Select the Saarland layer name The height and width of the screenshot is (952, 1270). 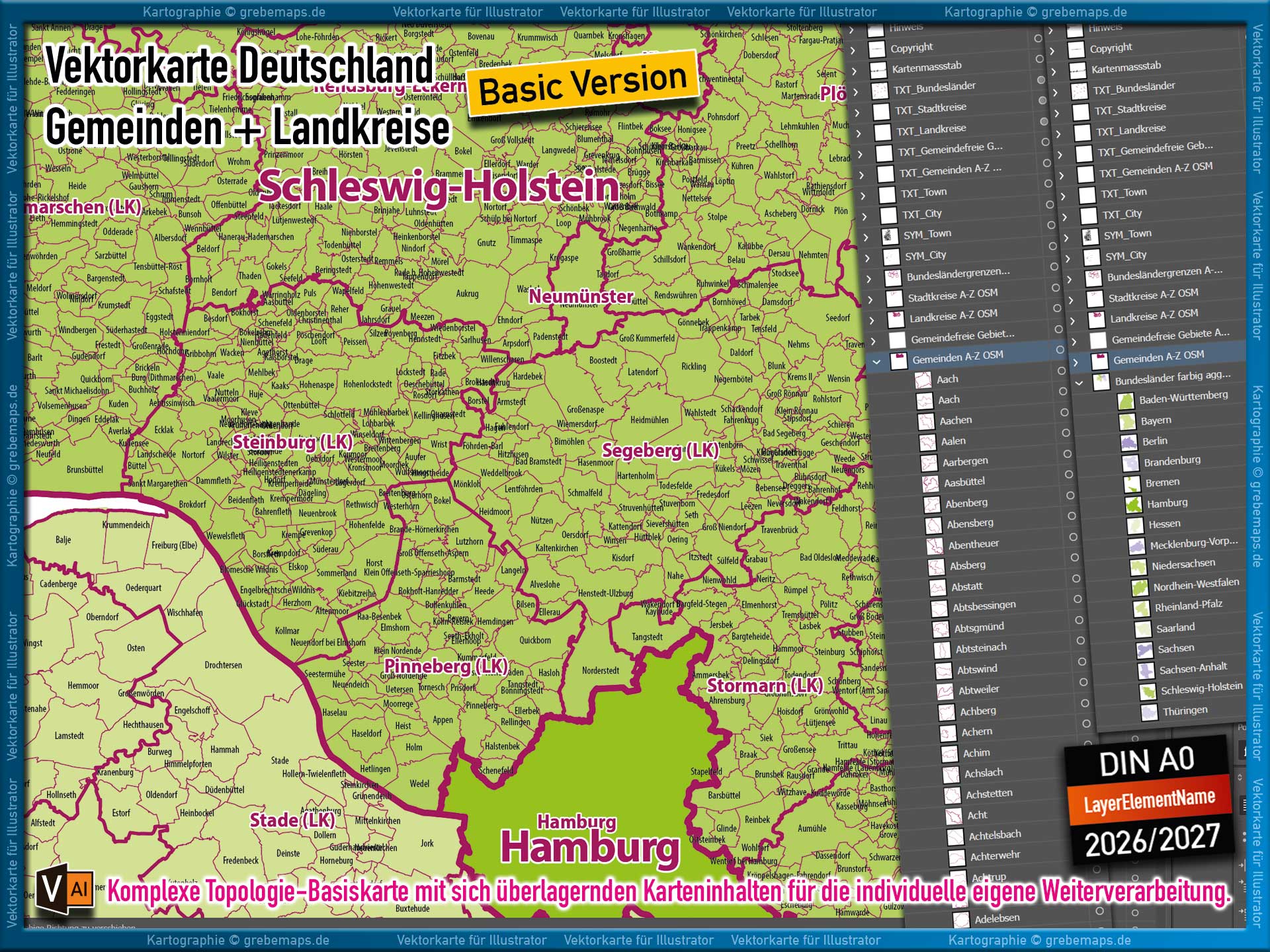(1175, 627)
